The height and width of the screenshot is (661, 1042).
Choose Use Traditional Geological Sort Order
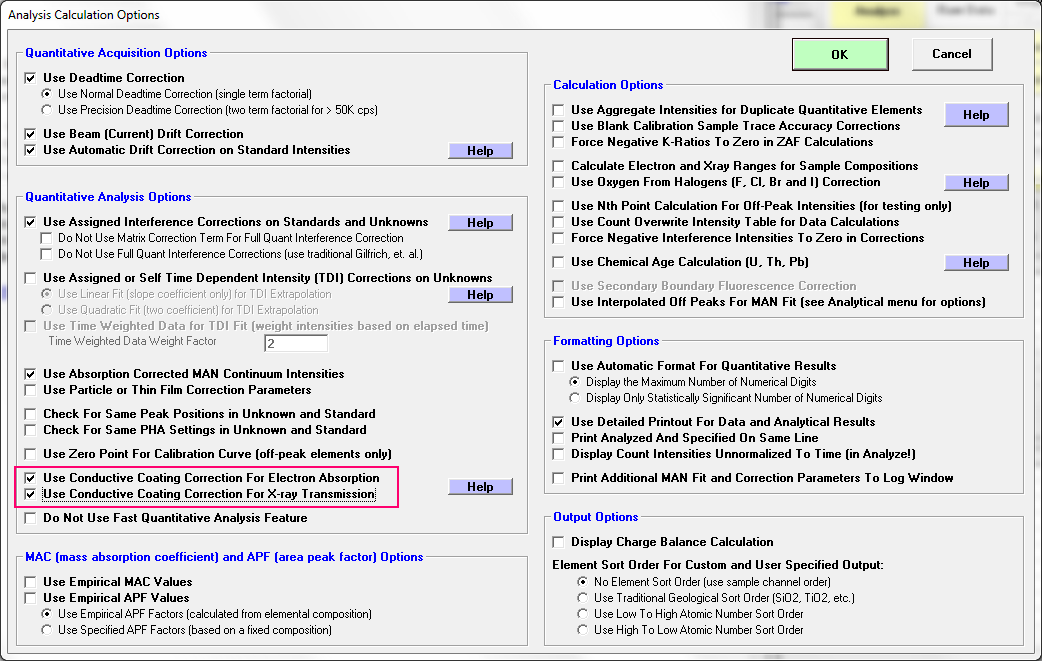(583, 598)
